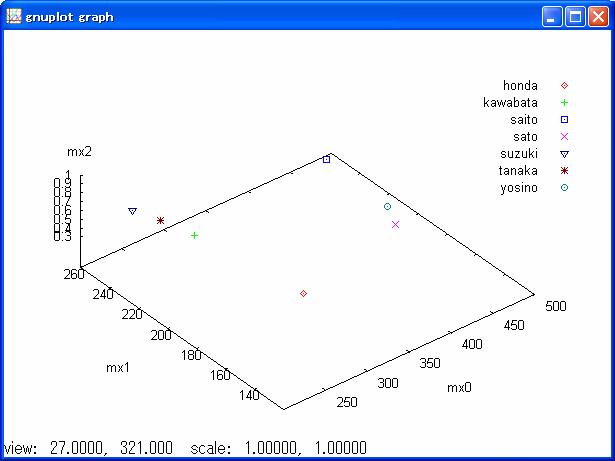Click the mx1 axis label
This screenshot has height=461, width=615.
point(119,367)
